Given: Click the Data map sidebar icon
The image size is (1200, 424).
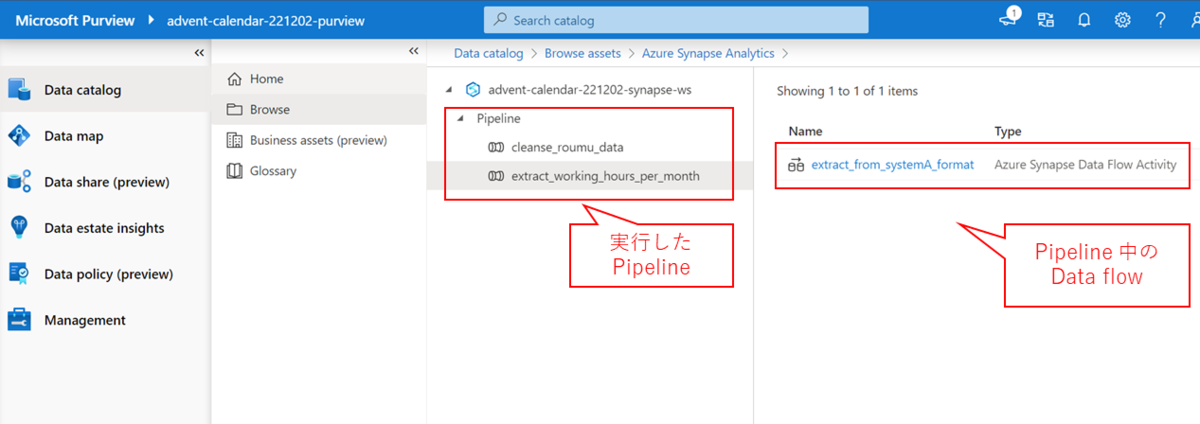Looking at the screenshot, I should (x=20, y=136).
